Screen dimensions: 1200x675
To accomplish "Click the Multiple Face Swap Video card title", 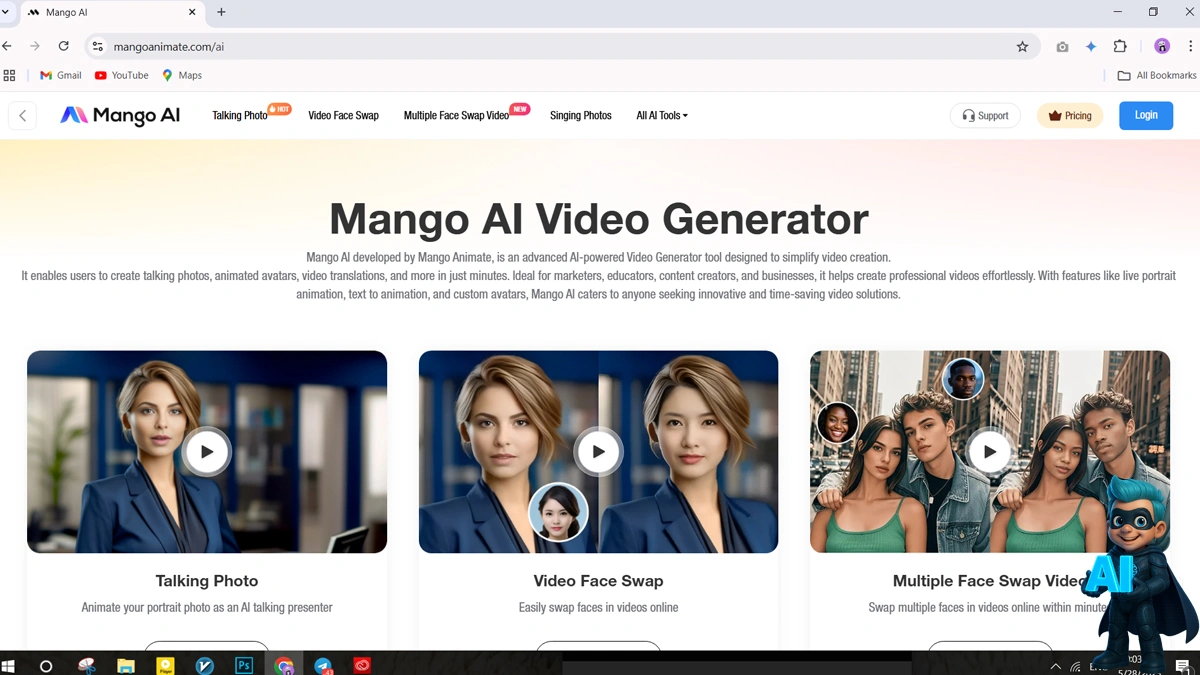I will pos(988,581).
